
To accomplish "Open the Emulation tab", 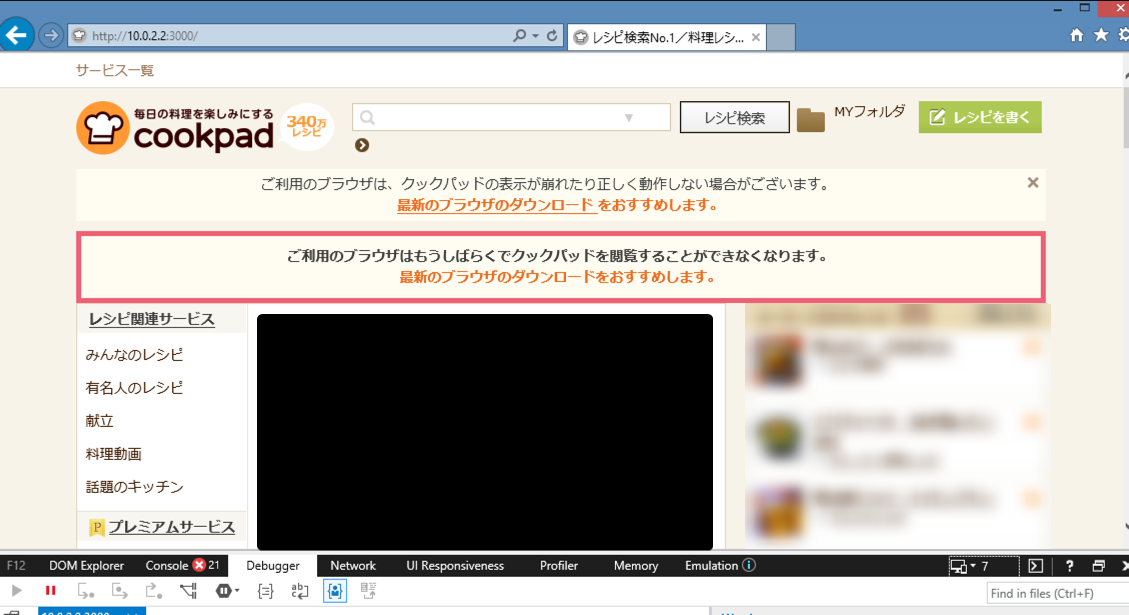I will pyautogui.click(x=711, y=566).
